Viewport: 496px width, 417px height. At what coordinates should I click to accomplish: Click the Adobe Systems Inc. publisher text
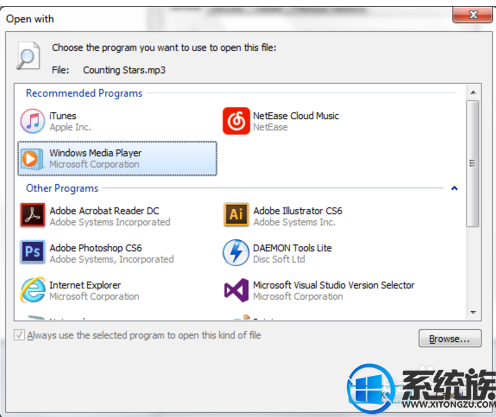tap(294, 222)
